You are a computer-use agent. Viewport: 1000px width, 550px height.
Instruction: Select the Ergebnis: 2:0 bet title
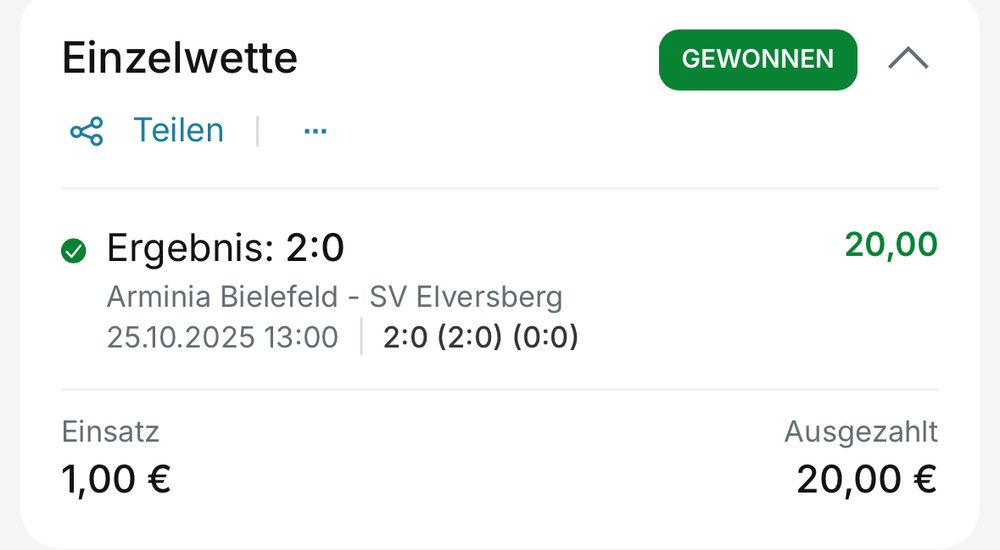(x=225, y=248)
